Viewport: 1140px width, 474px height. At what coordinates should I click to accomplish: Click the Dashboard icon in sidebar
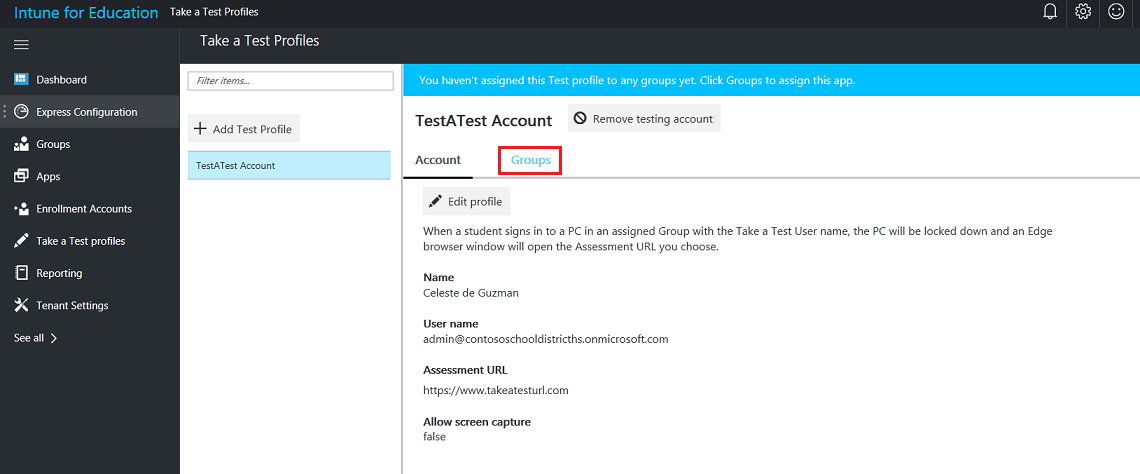(21, 80)
